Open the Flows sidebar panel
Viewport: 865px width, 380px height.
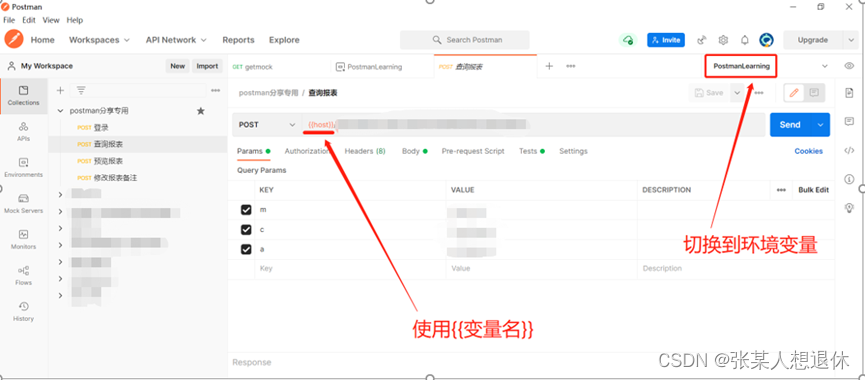[x=23, y=276]
